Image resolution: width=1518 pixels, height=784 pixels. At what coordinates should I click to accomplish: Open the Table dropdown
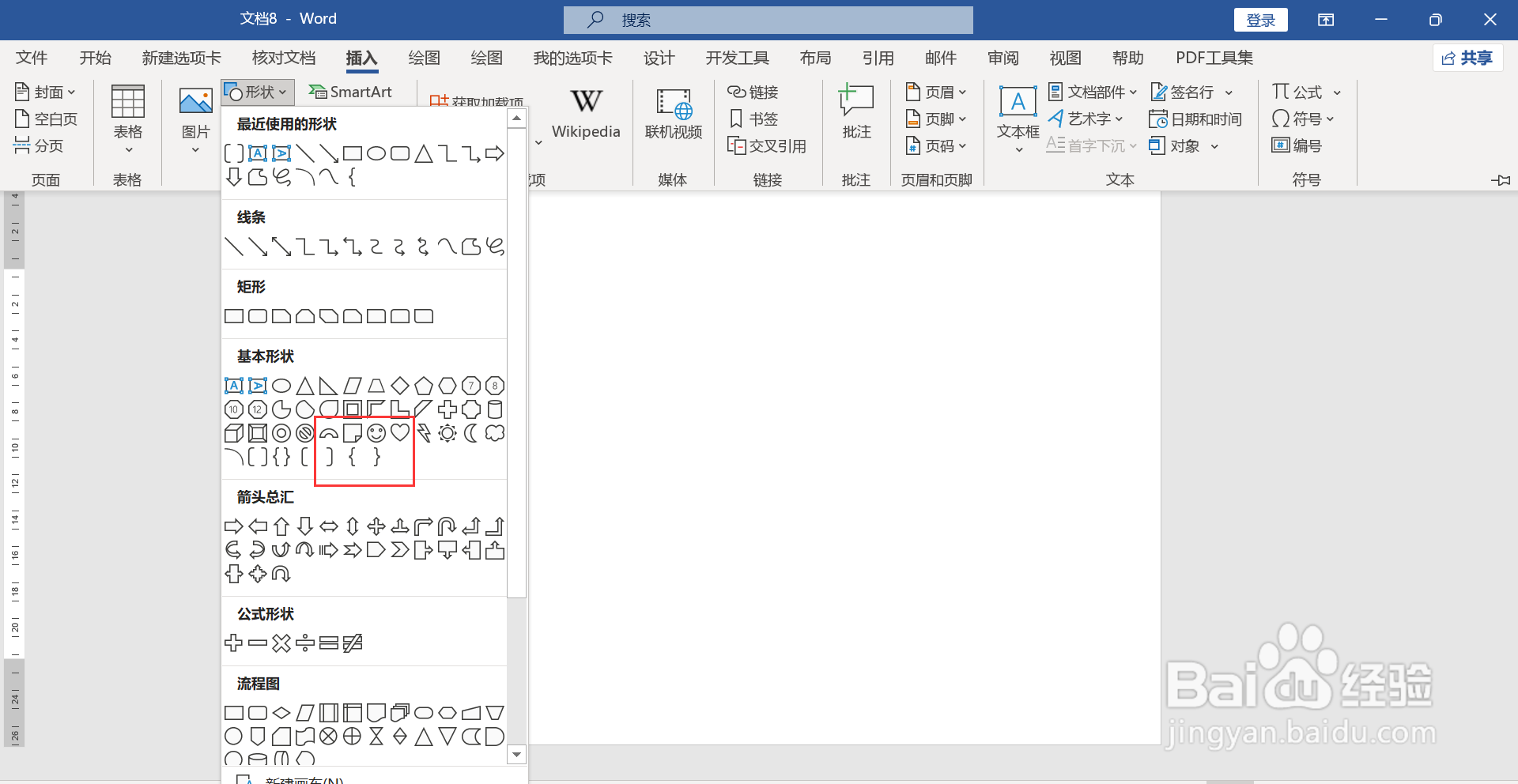pos(127,119)
